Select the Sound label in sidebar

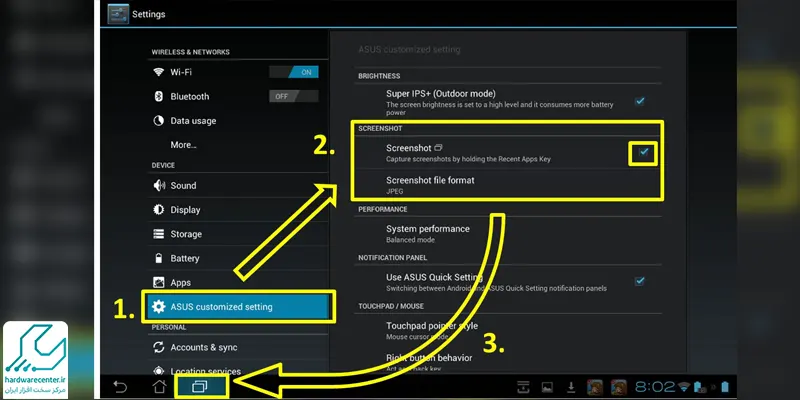(183, 186)
